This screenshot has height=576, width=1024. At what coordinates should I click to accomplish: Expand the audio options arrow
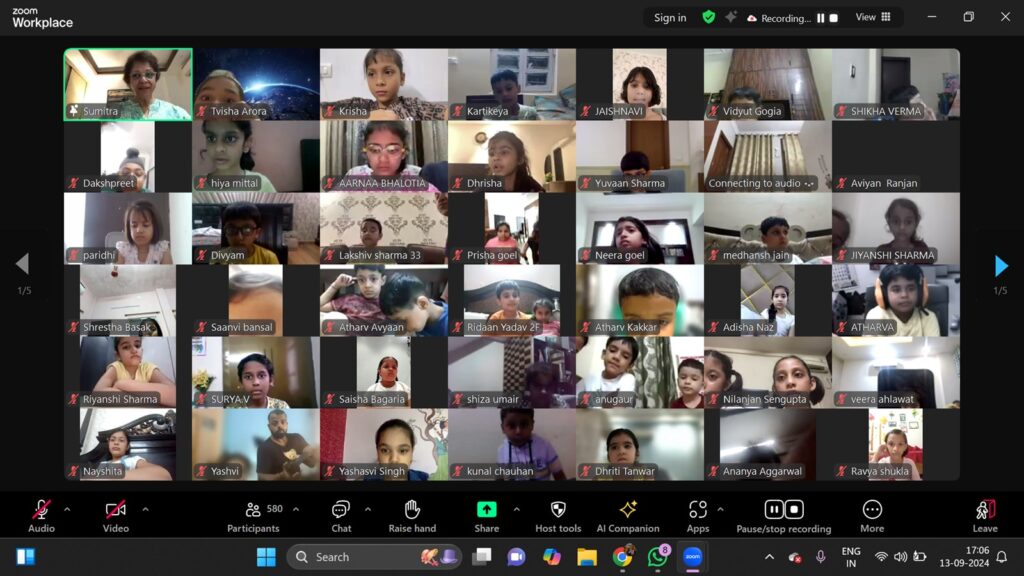pyautogui.click(x=67, y=509)
